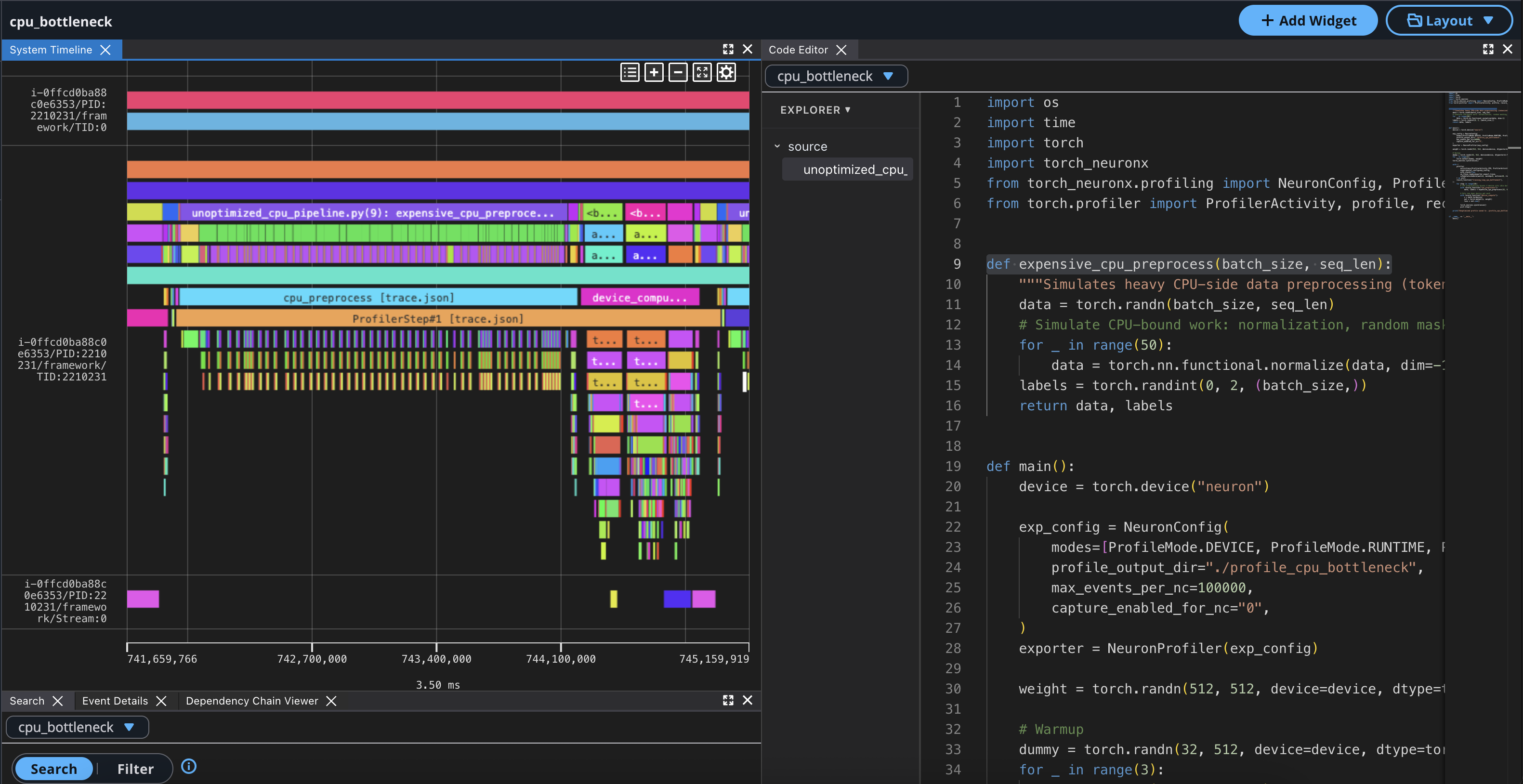Maximize the Code Editor panel
The width and height of the screenshot is (1523, 784).
click(x=1488, y=49)
